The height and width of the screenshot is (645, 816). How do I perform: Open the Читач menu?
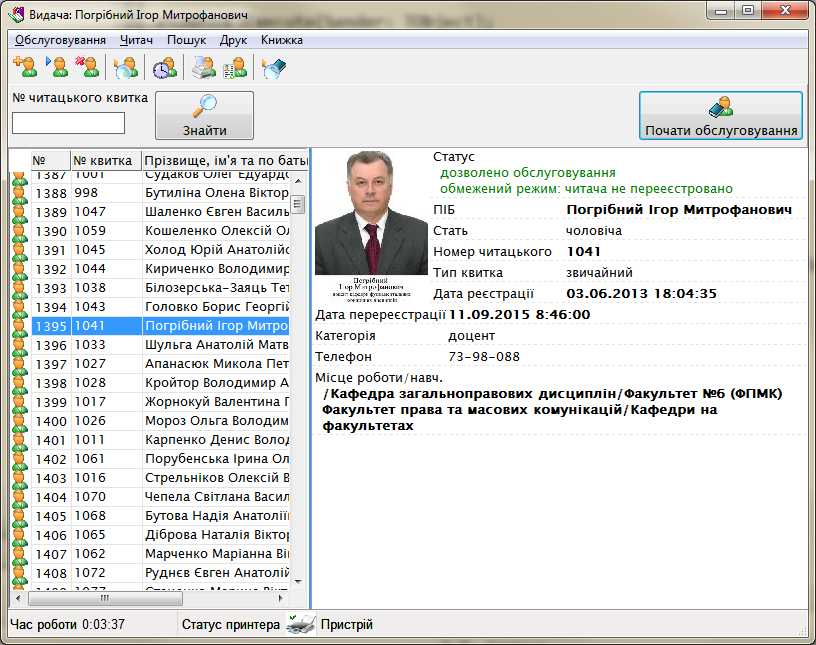[x=136, y=40]
